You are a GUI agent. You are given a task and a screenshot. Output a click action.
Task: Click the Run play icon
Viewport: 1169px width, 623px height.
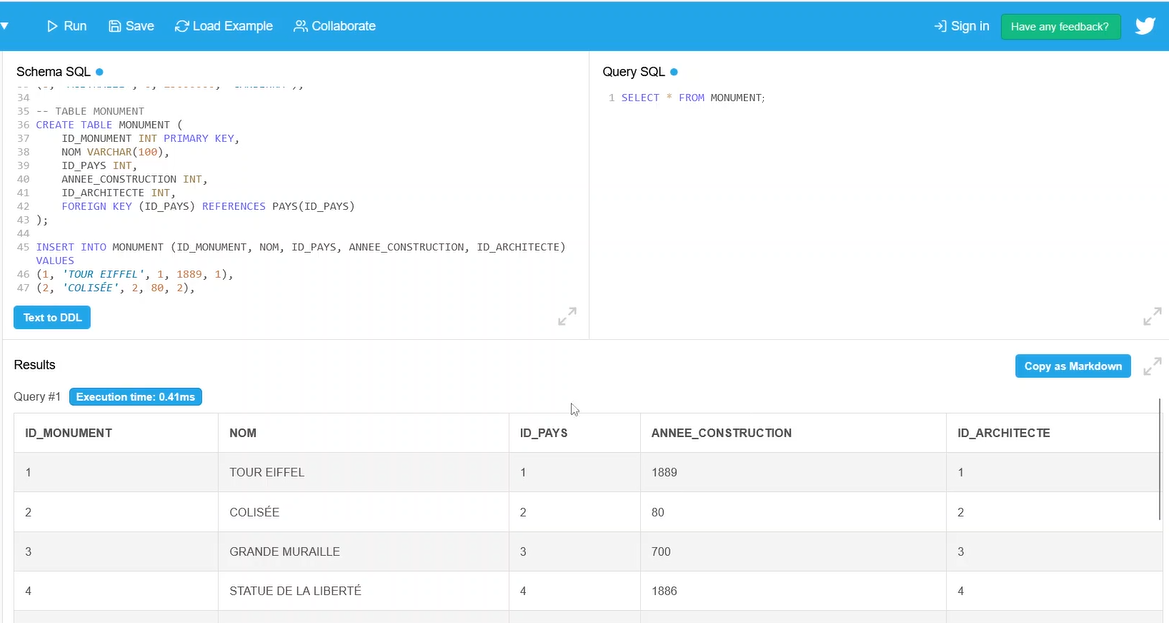point(53,26)
